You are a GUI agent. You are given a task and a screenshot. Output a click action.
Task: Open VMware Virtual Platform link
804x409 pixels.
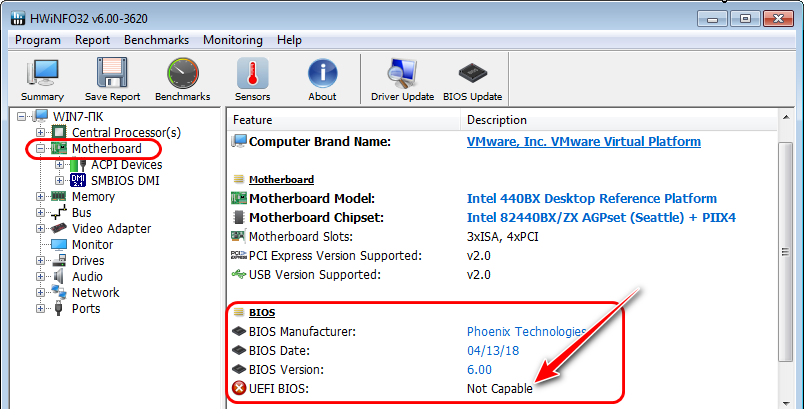(584, 141)
